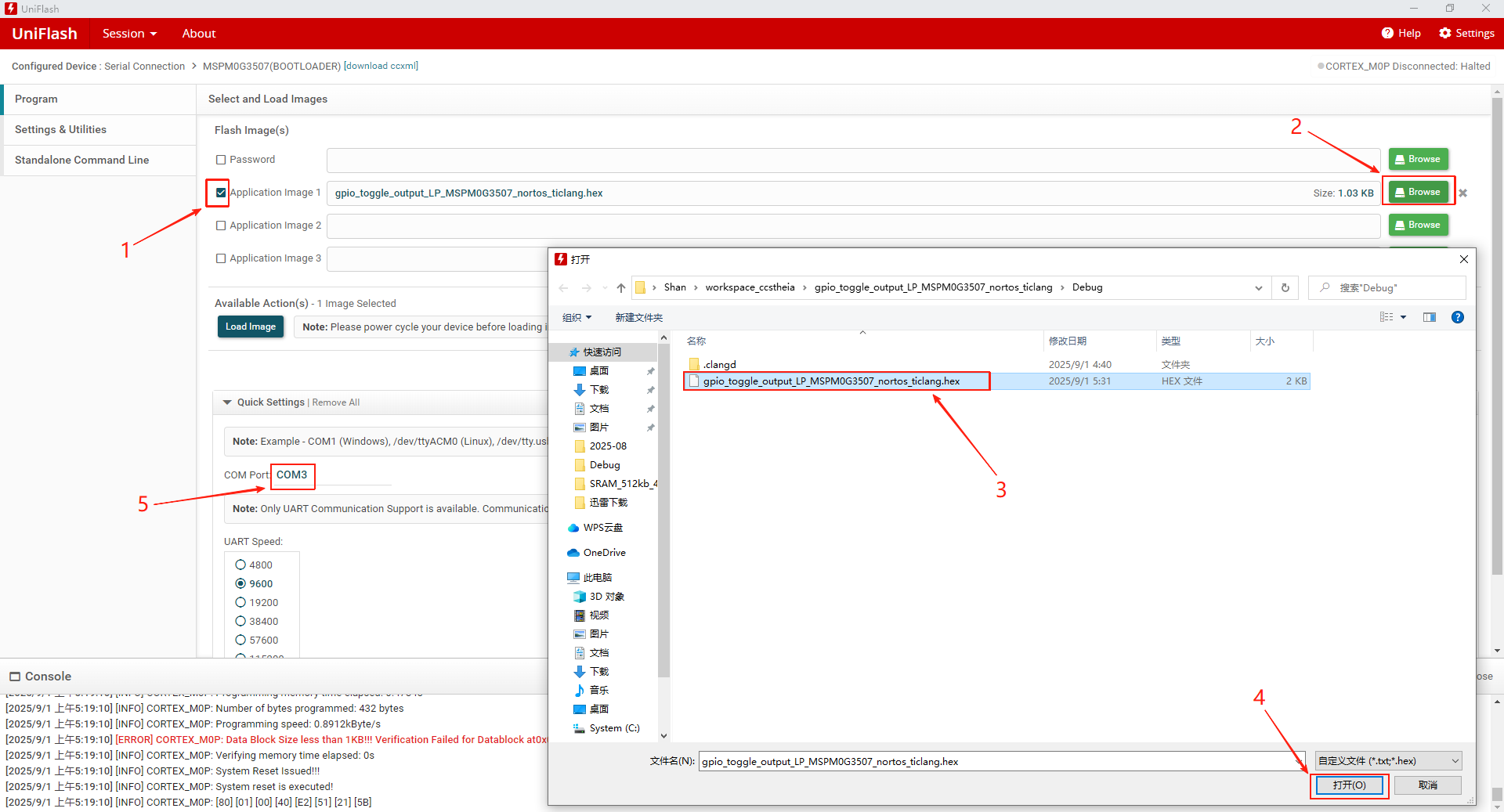The width and height of the screenshot is (1504, 812).
Task: Open file dialog help question icon
Action: point(1458,317)
